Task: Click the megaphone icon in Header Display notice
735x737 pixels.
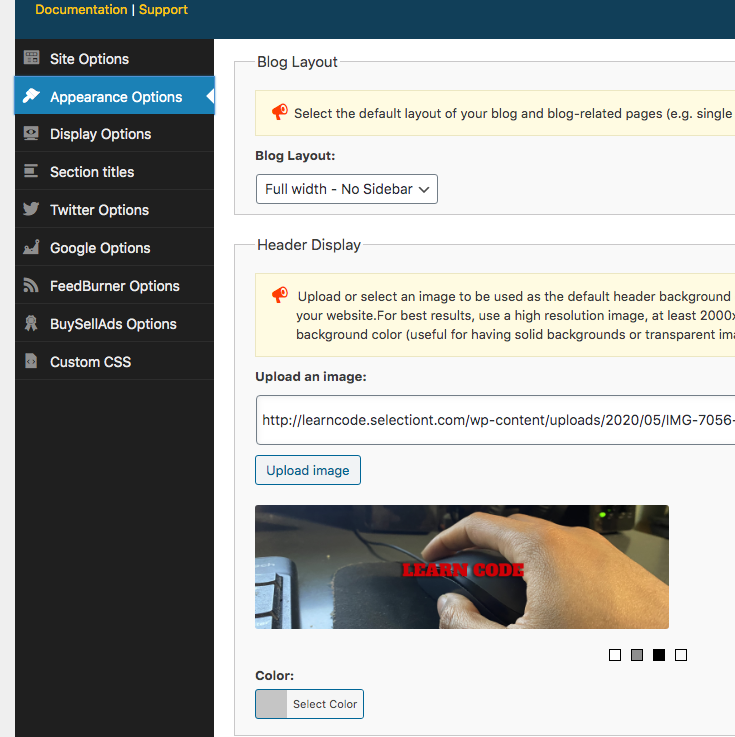Action: [x=280, y=295]
